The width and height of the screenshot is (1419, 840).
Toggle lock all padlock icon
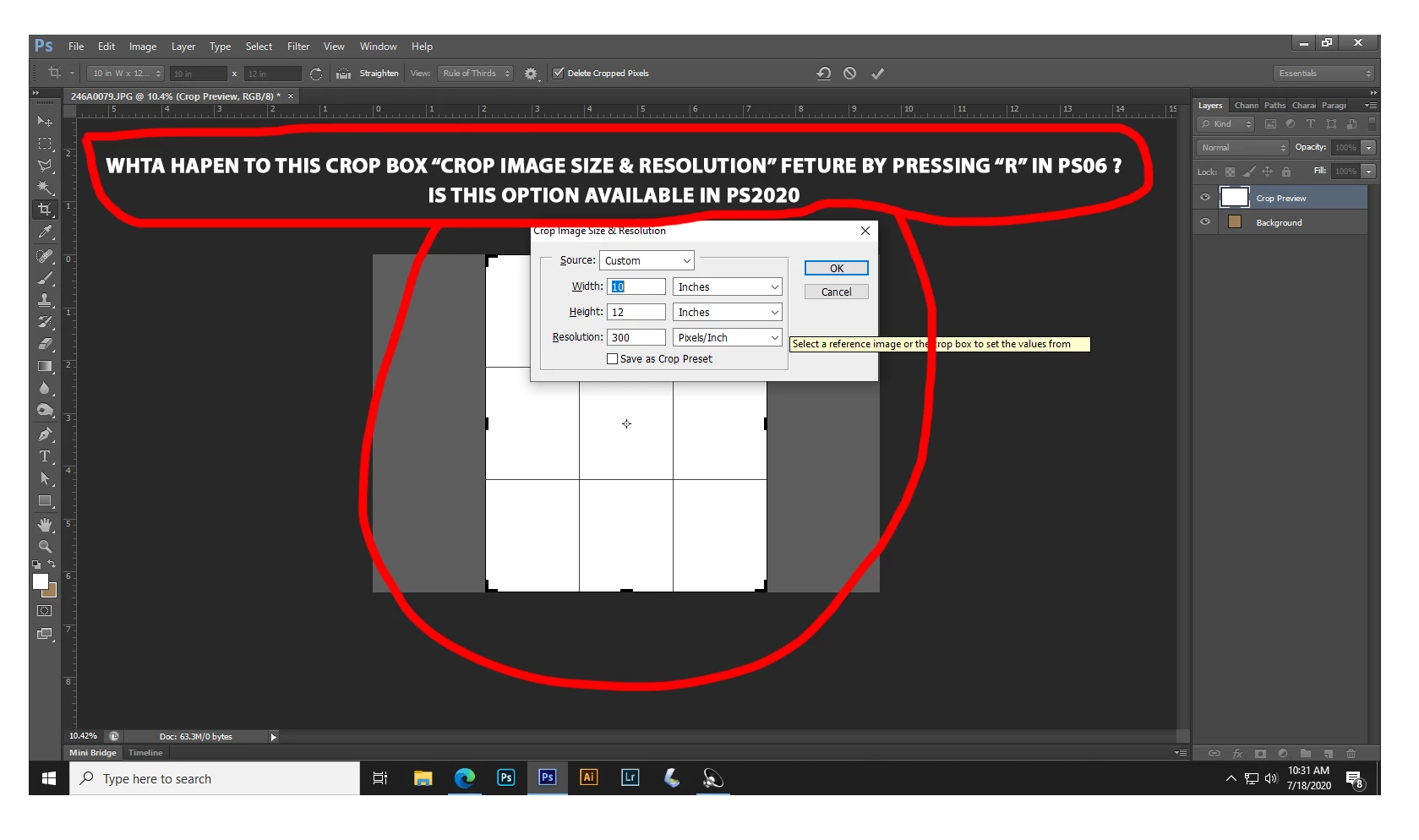tap(1285, 172)
